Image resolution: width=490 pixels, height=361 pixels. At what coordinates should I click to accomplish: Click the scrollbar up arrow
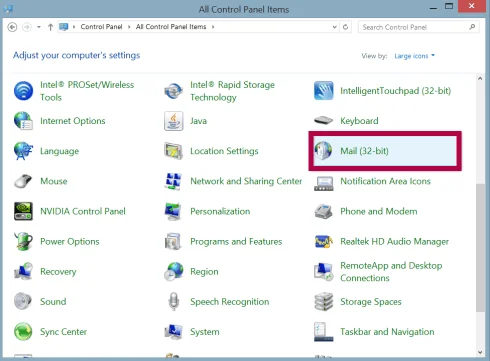(480, 79)
